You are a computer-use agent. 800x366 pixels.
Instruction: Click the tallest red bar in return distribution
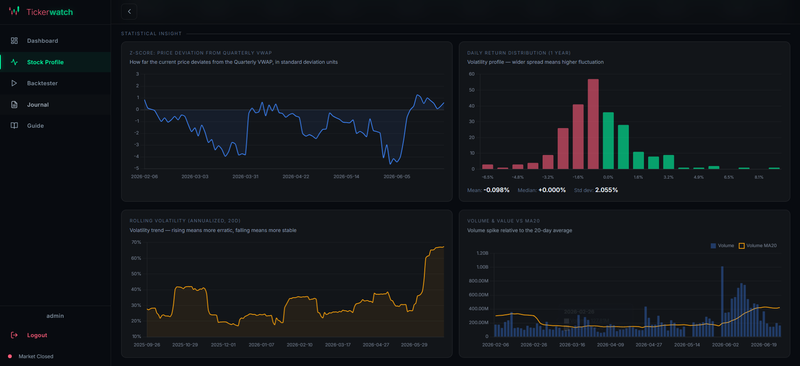point(593,124)
